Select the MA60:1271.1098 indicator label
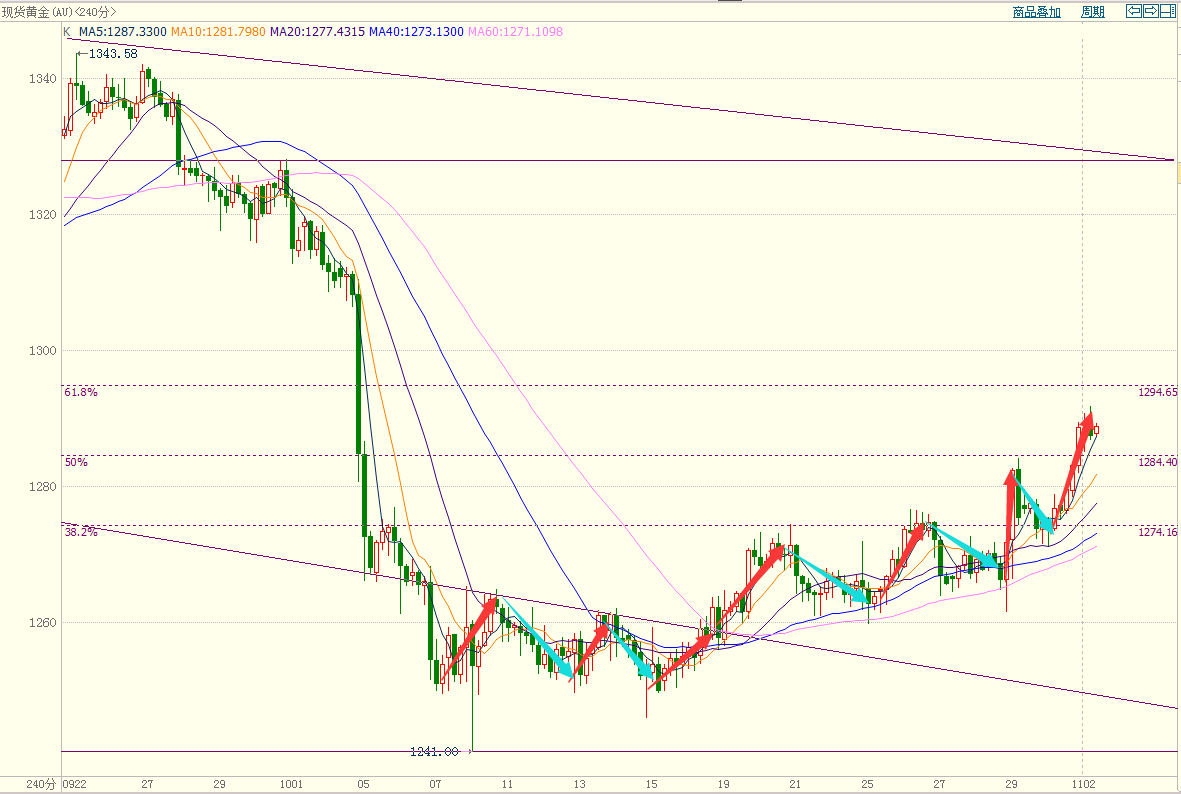This screenshot has width=1181, height=794. [x=516, y=32]
